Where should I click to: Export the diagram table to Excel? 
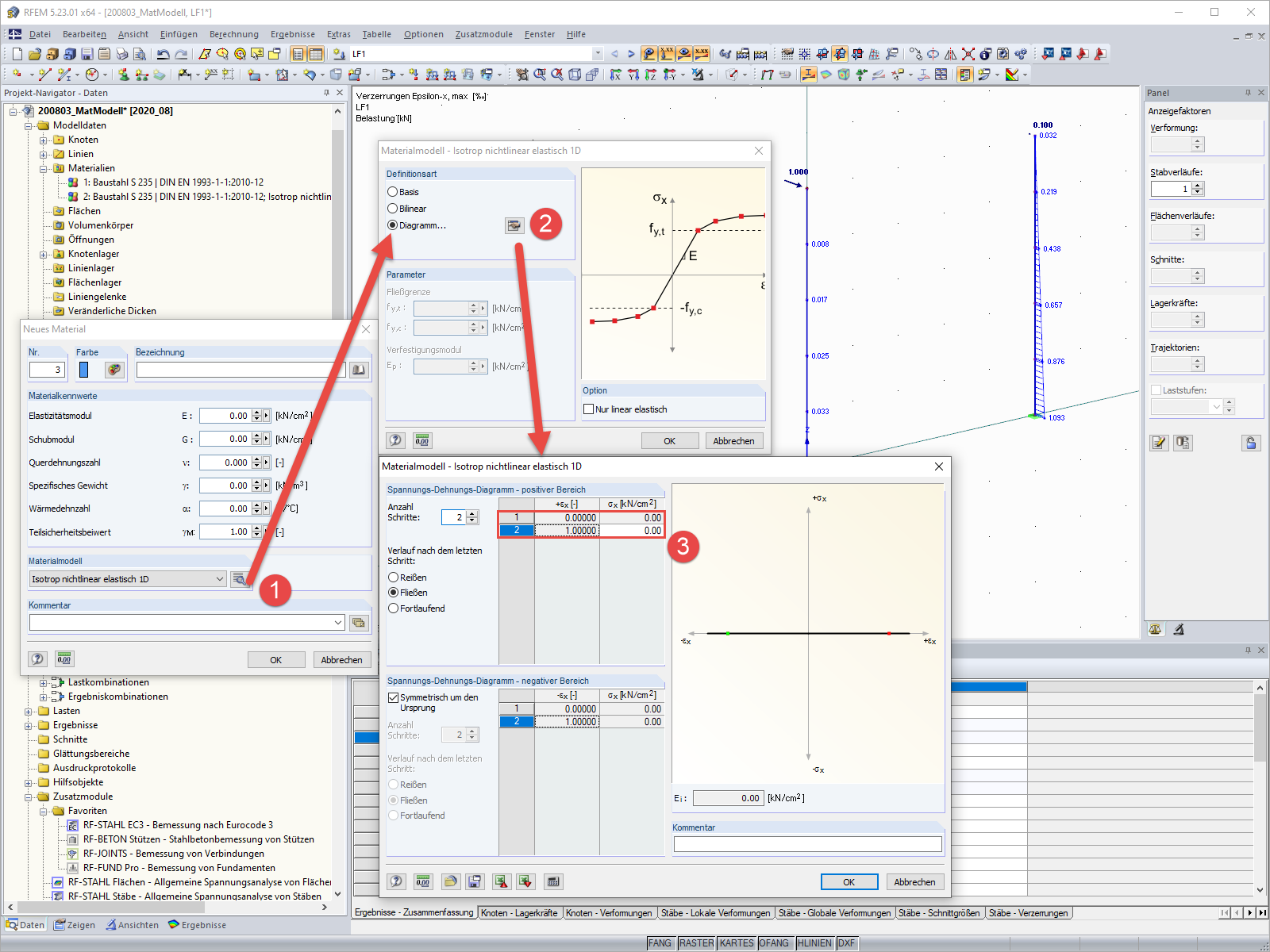(x=500, y=881)
